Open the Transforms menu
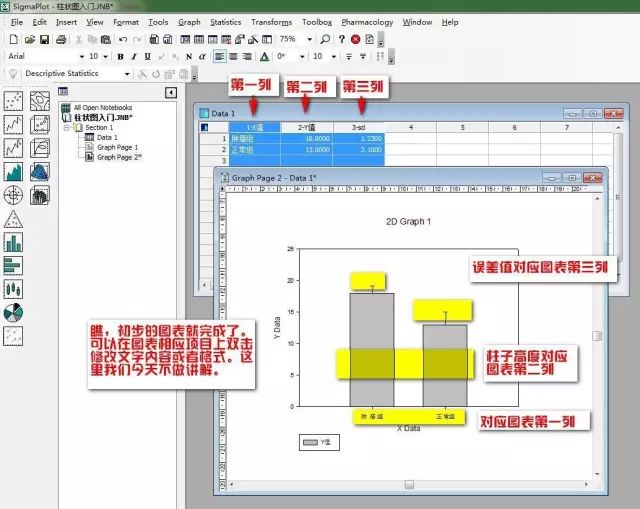This screenshot has width=640, height=509. [x=271, y=22]
